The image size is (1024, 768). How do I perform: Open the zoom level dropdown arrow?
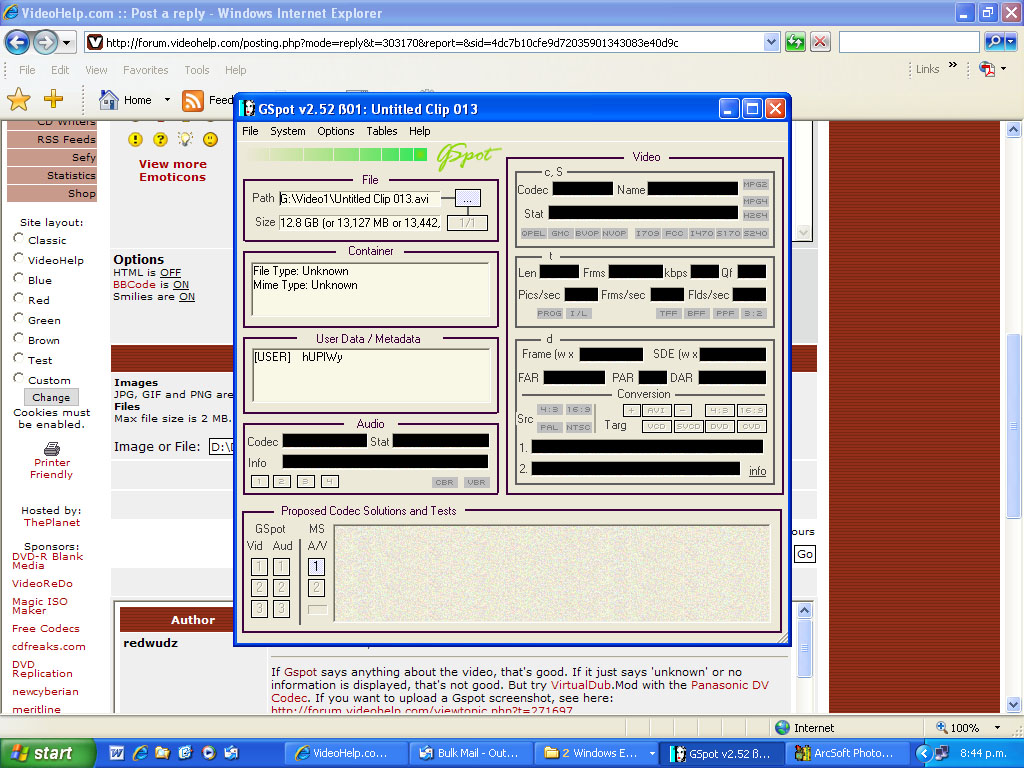click(x=997, y=728)
